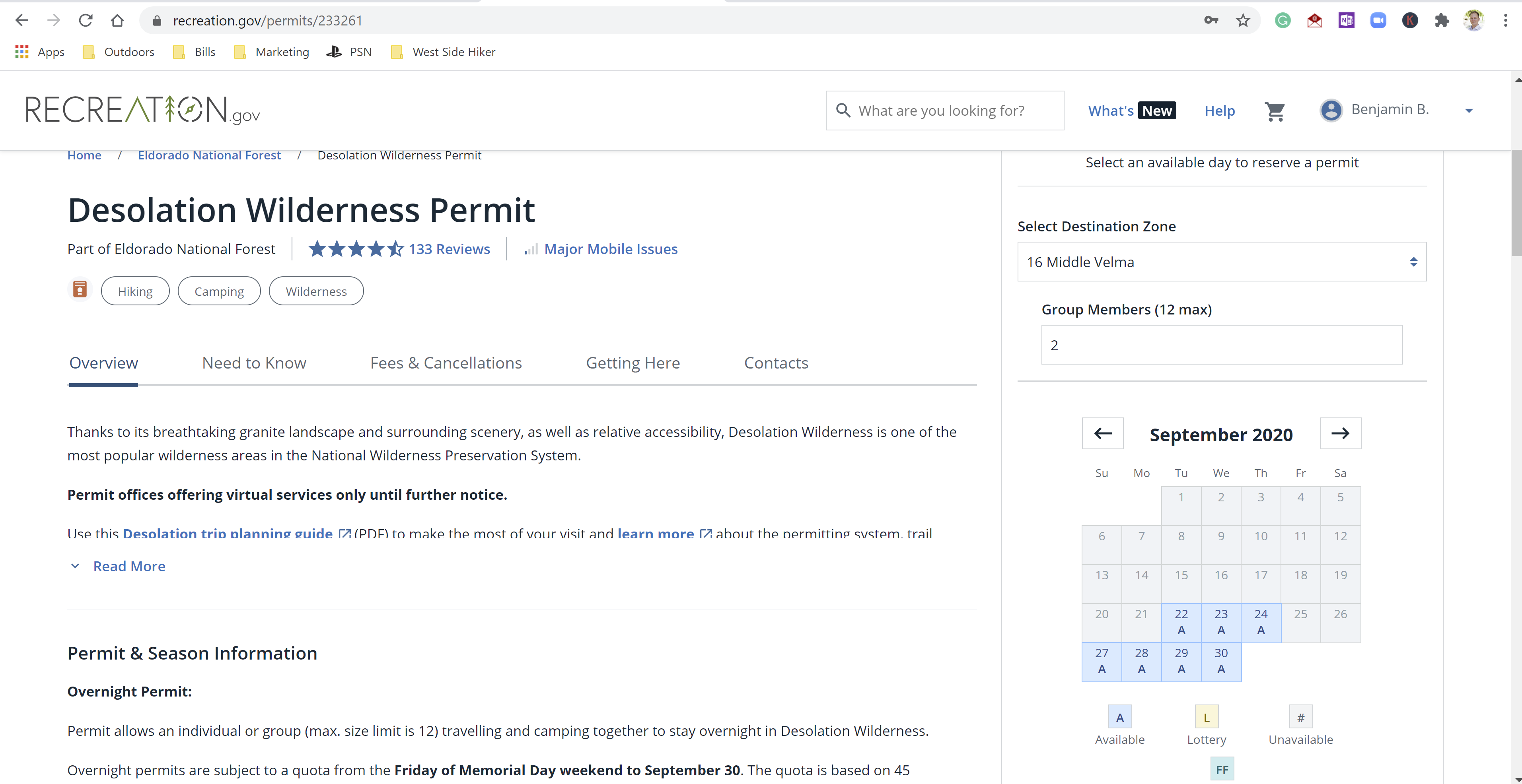Select the Hiking tag
The width and height of the screenshot is (1522, 784).
coord(135,291)
